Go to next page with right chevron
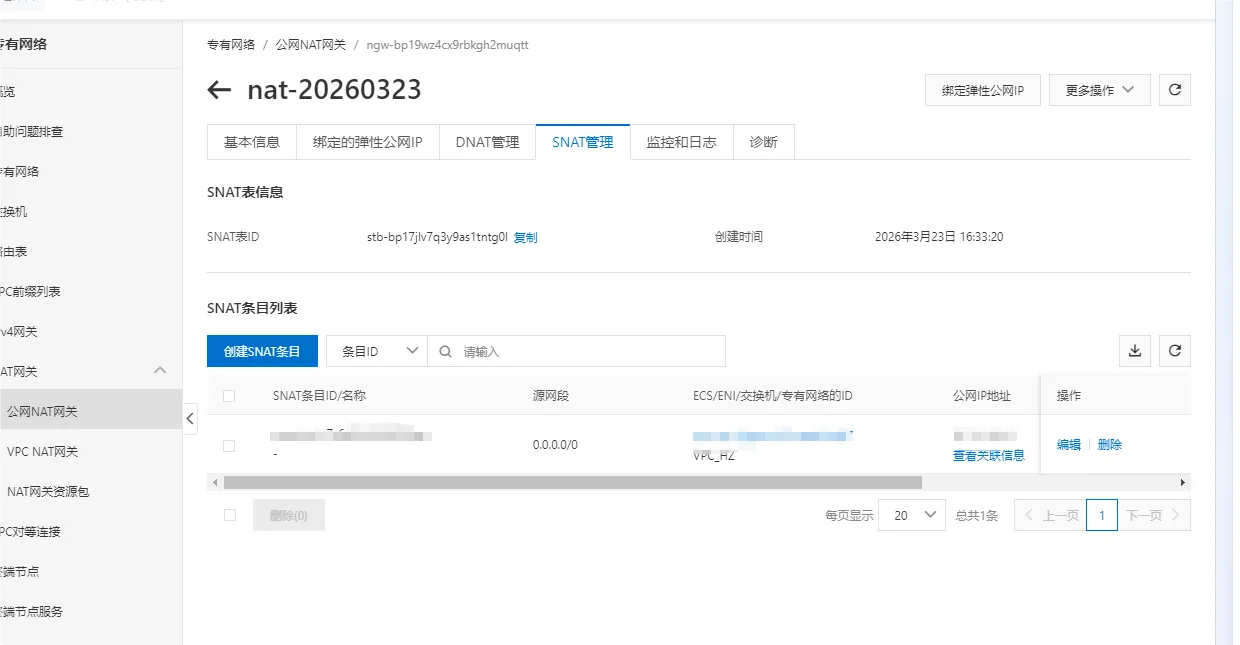This screenshot has width=1240, height=645. pyautogui.click(x=1175, y=514)
